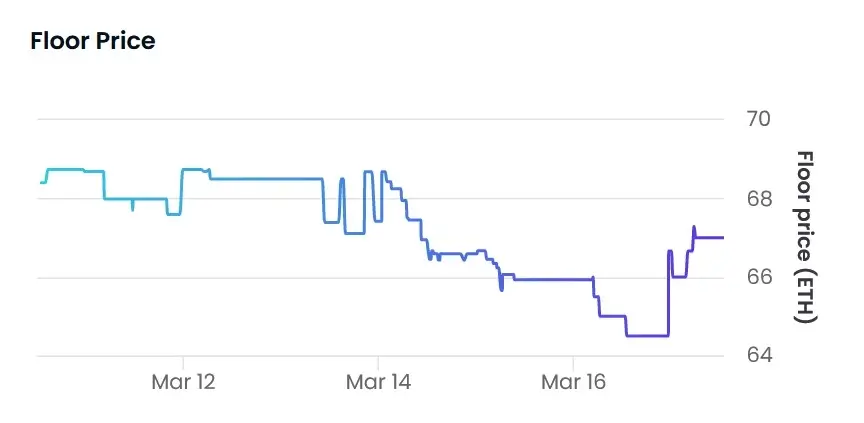
Task: Click the rotated Floor price (ETH) axis title
Action: pyautogui.click(x=806, y=237)
